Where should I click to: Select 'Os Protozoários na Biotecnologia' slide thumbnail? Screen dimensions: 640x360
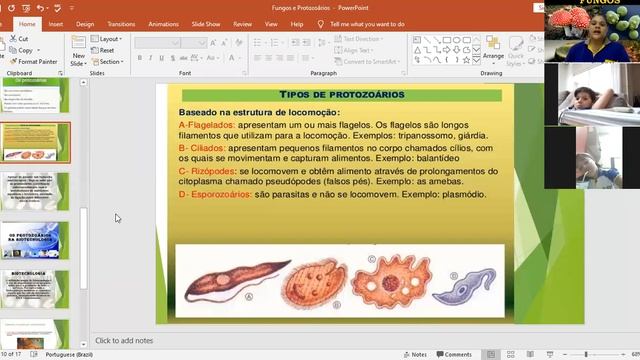[x=35, y=240]
